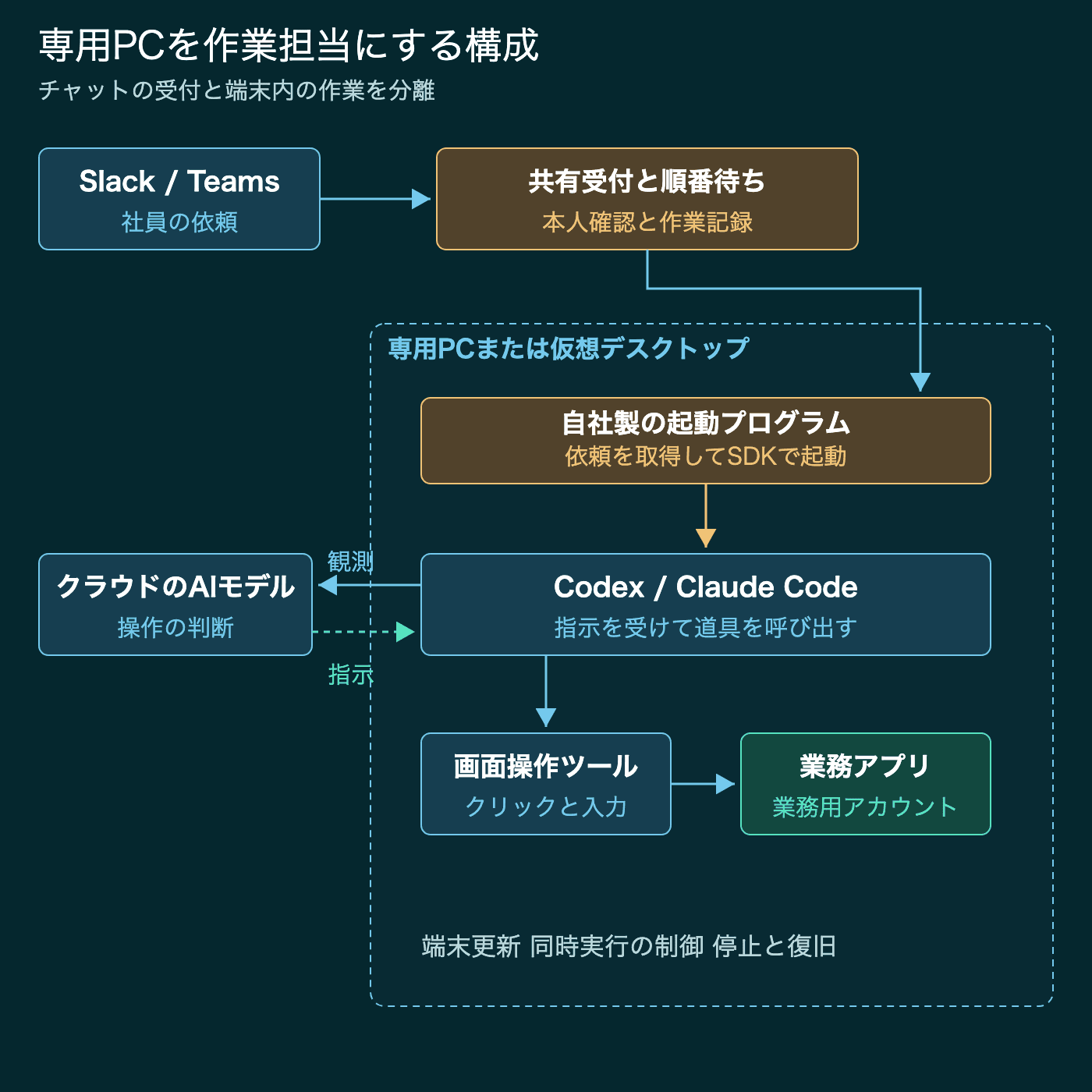Click the text 依頼を取得してSDKで起動
Image resolution: width=1092 pixels, height=1092 pixels.
[x=706, y=456]
